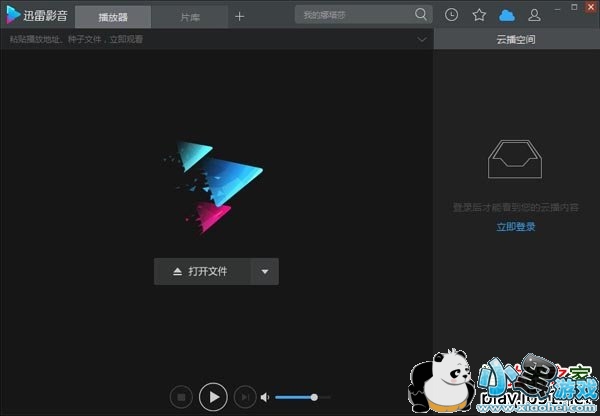This screenshot has height=416, width=600.
Task: Close the player window
Action: click(x=591, y=7)
